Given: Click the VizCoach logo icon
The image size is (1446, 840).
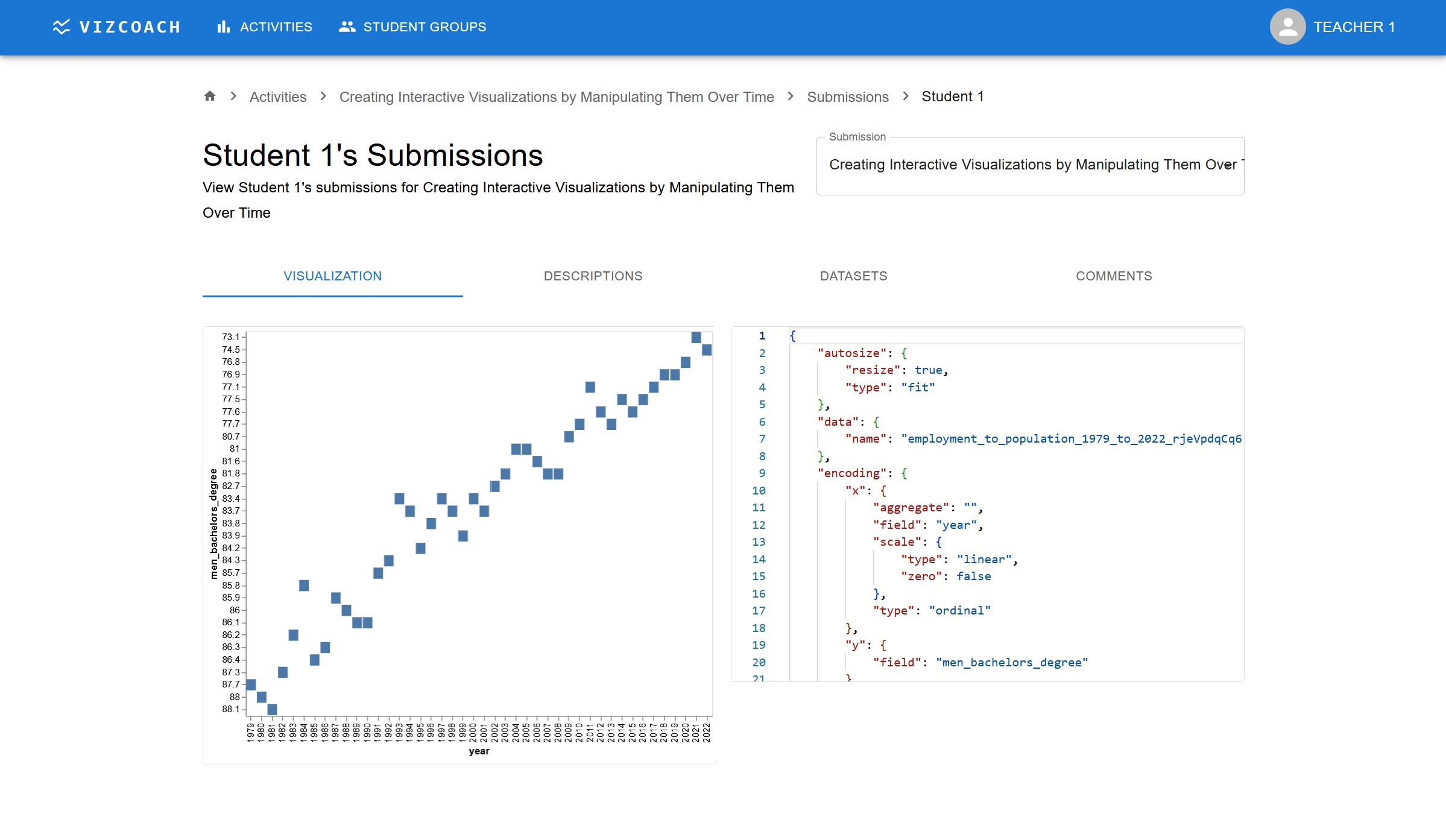Looking at the screenshot, I should [61, 27].
